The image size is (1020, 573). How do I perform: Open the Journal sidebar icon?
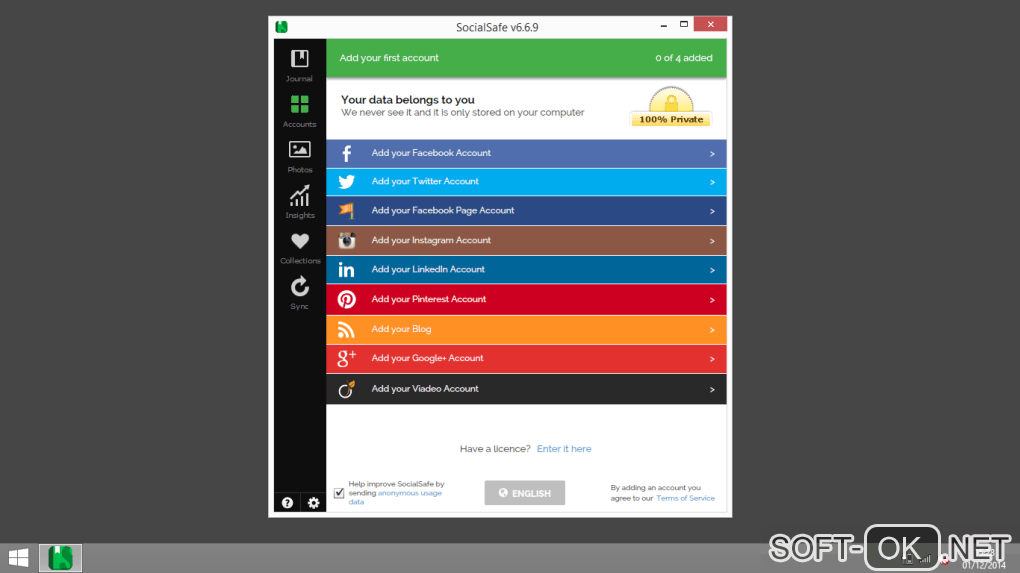pos(299,59)
